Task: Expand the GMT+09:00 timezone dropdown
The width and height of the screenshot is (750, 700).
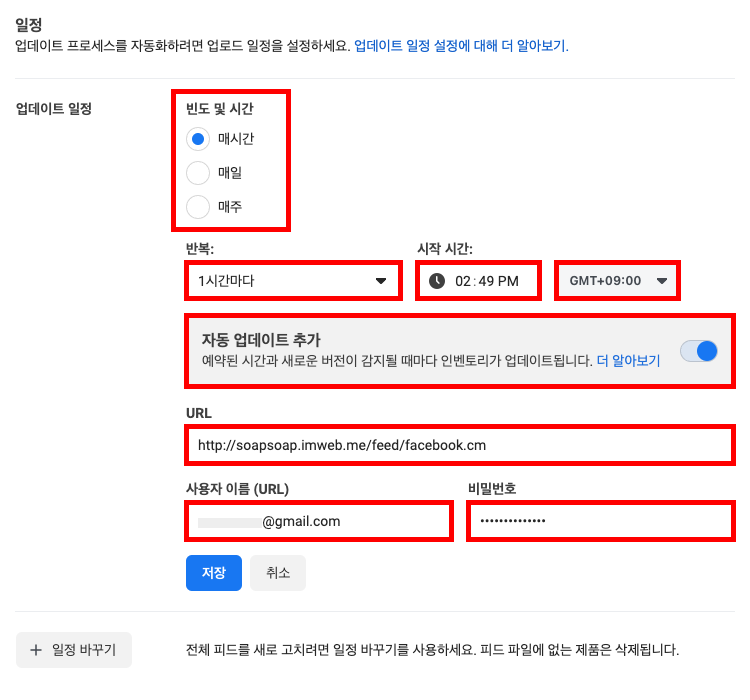Action: pyautogui.click(x=618, y=281)
